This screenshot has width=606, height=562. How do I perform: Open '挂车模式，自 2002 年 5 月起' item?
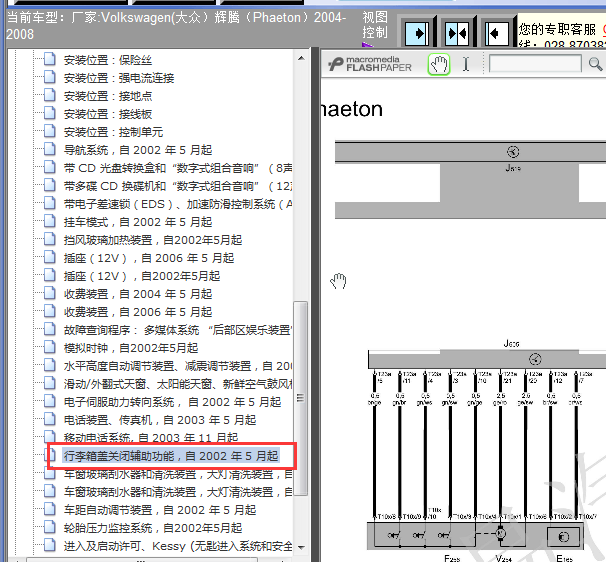tap(138, 222)
